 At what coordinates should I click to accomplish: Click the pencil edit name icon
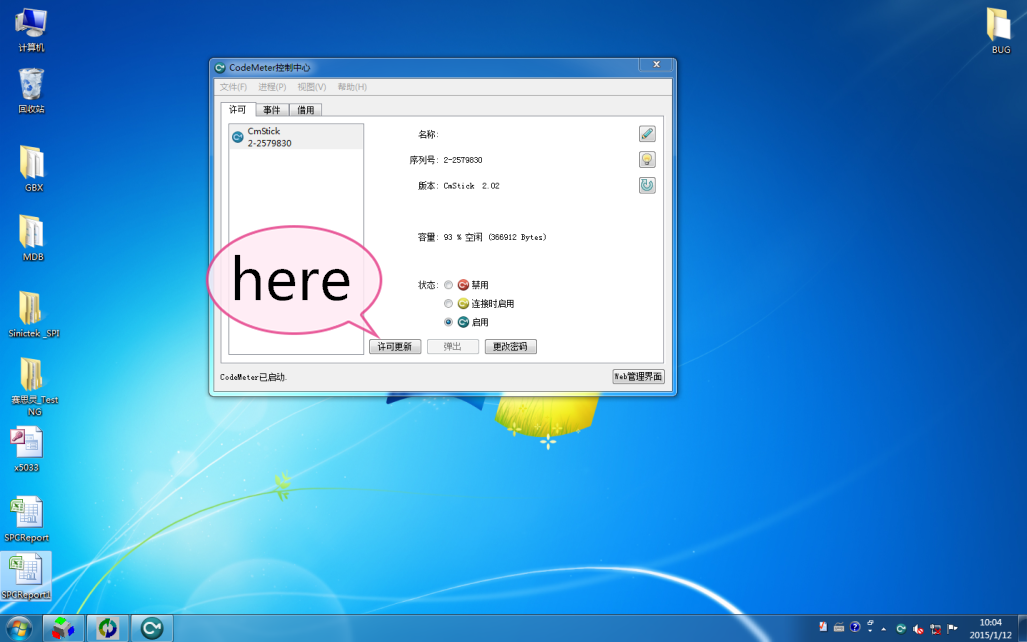pos(647,134)
